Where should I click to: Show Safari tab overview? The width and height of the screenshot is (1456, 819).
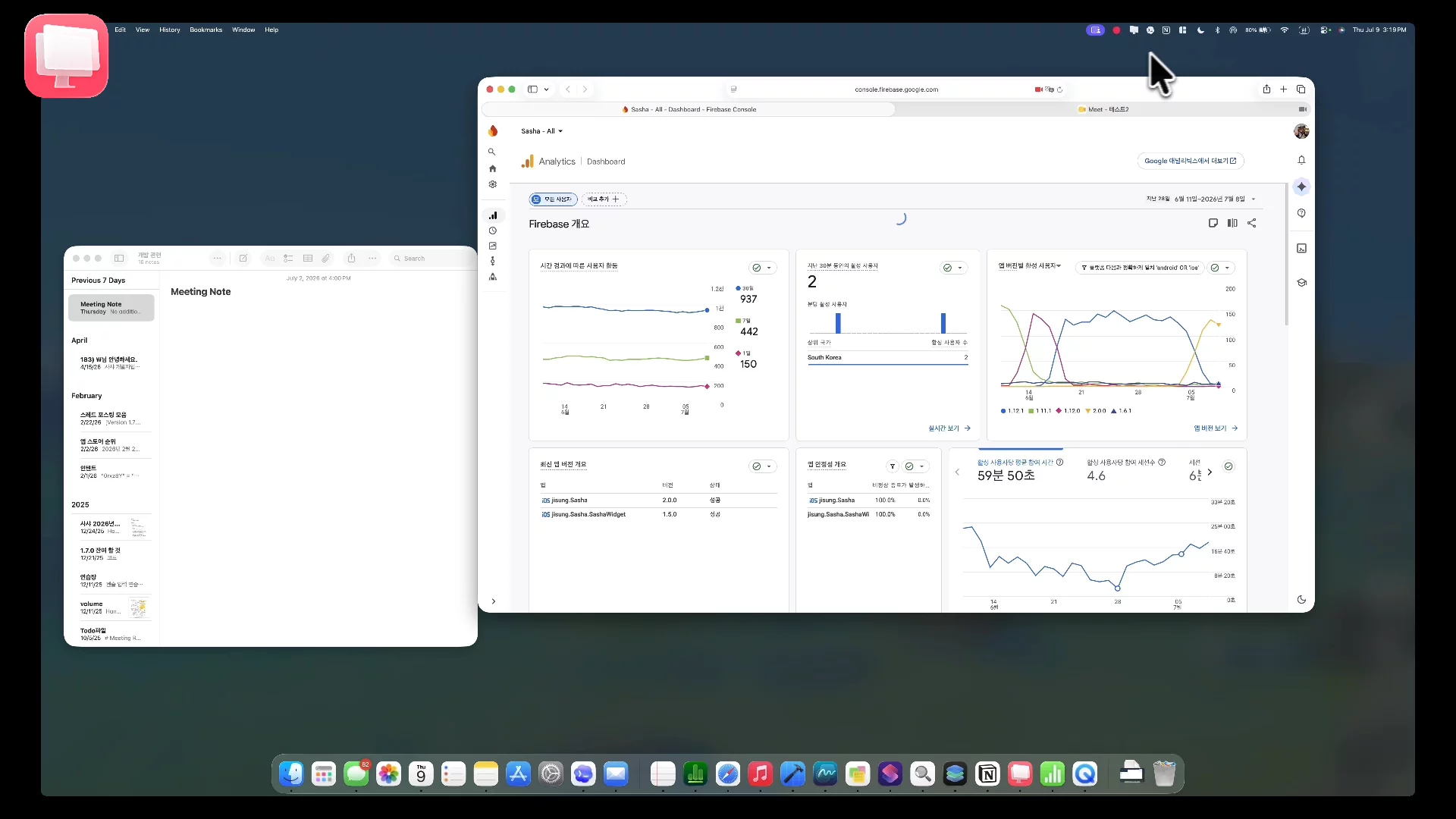1301,89
